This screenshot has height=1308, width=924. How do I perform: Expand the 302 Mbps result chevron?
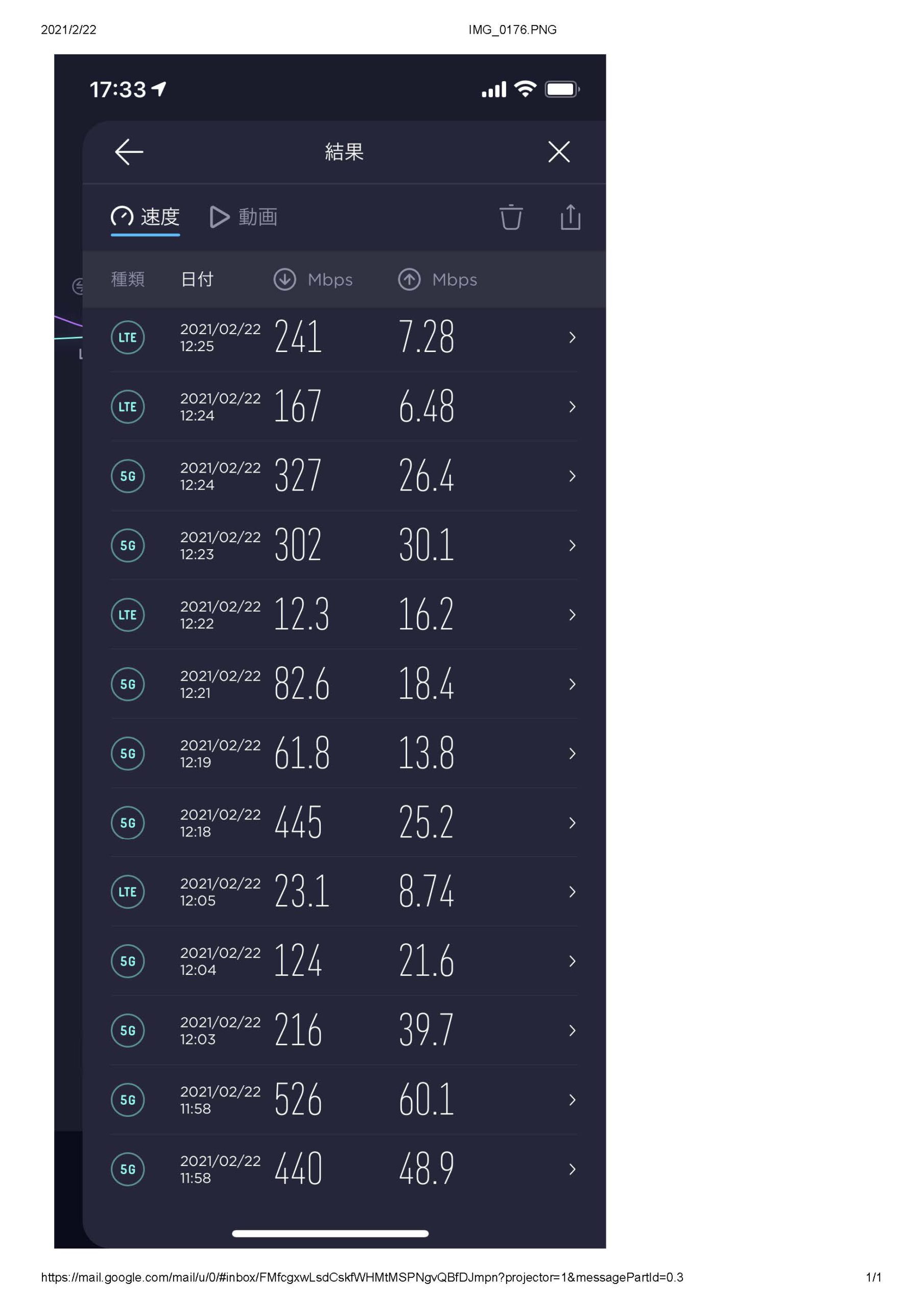(573, 546)
